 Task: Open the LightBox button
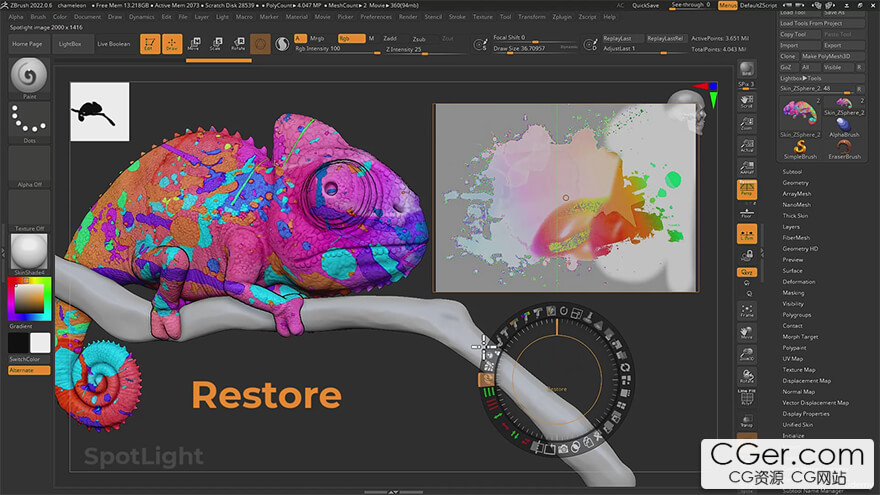click(x=70, y=44)
